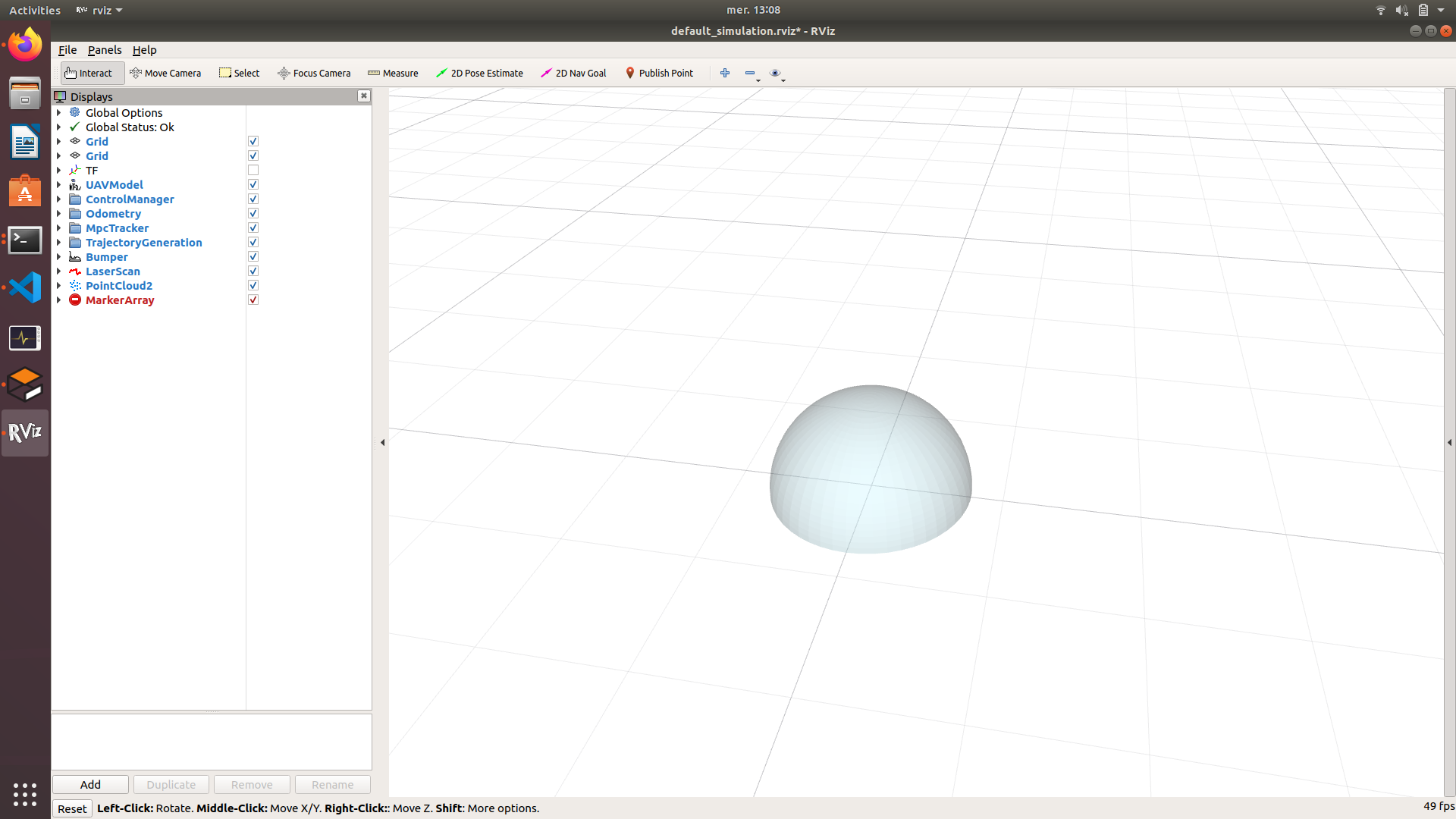
Task: Expand the Global Options tree item
Action: (60, 112)
